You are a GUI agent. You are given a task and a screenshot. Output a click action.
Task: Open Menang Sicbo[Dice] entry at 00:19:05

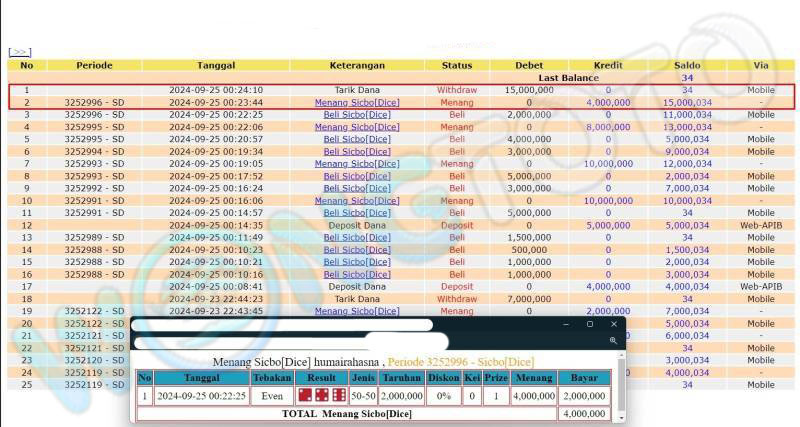357,164
